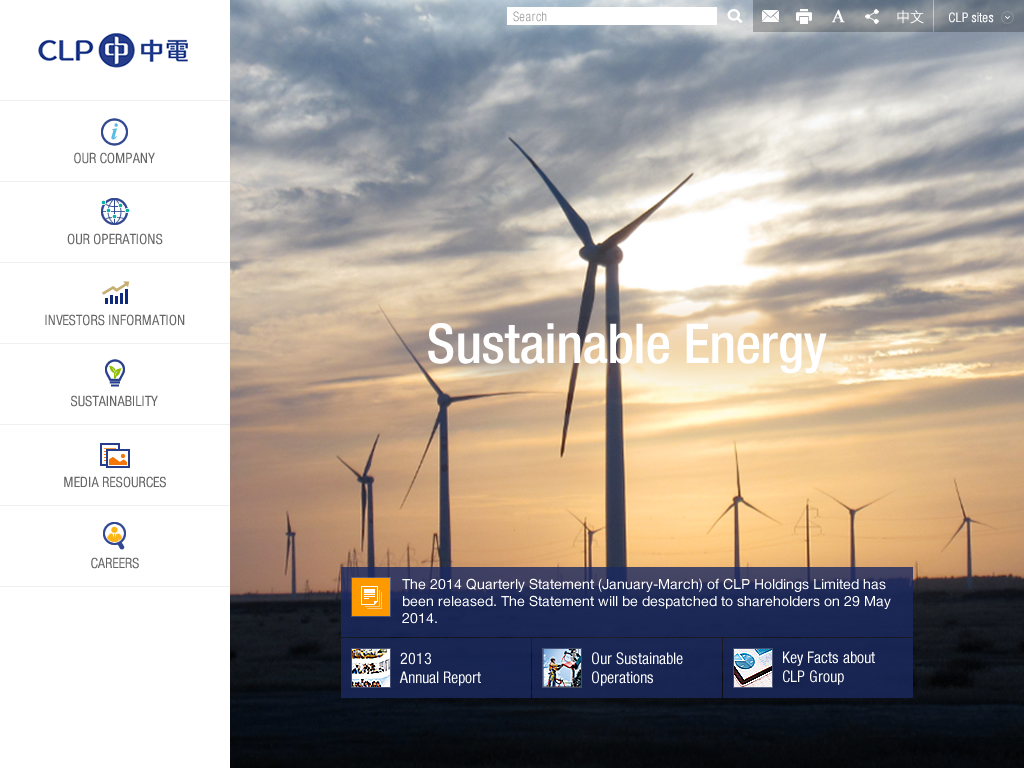The height and width of the screenshot is (768, 1024).
Task: Click the search magnifier icon
Action: 735,16
